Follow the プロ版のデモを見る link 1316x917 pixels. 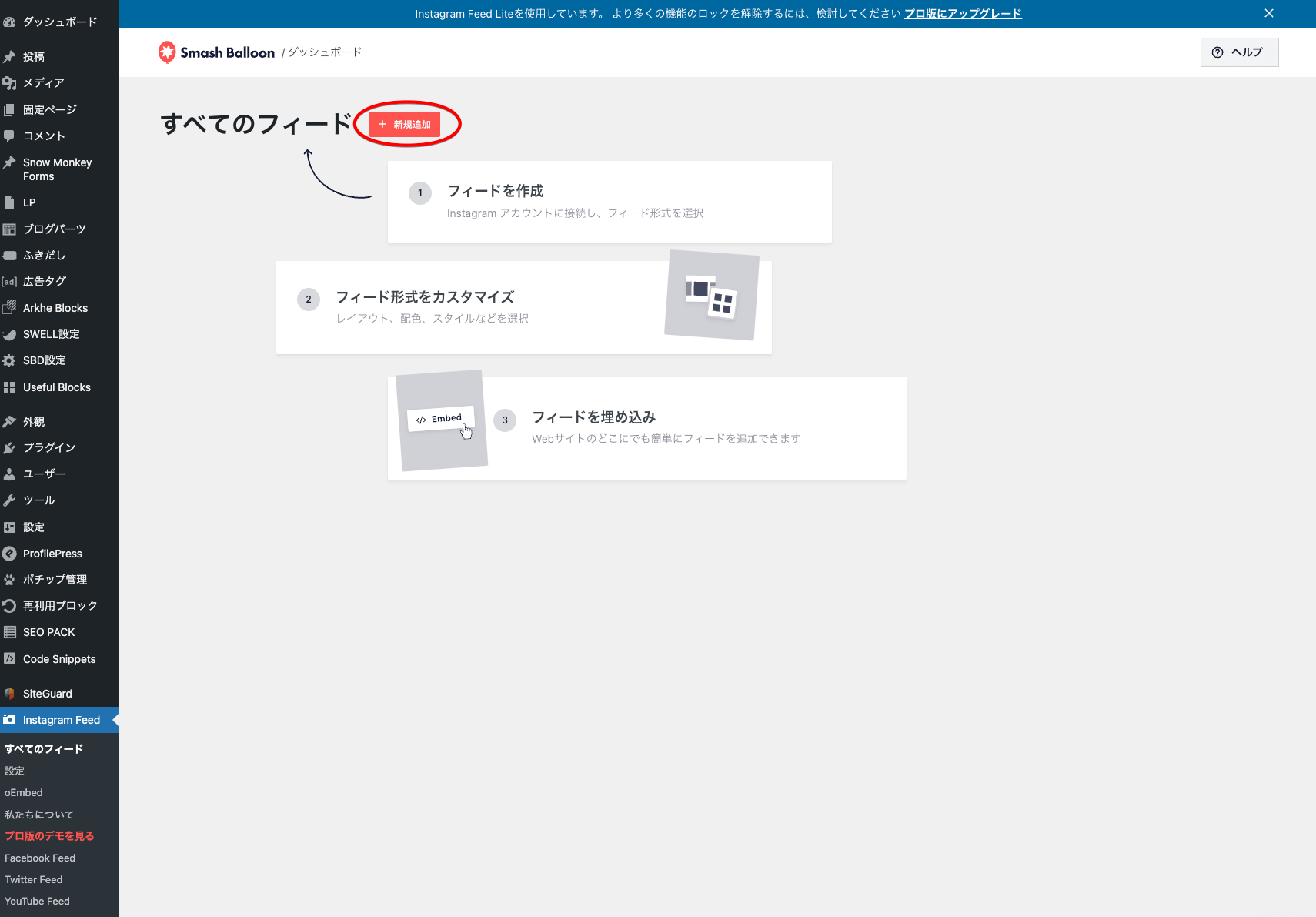(x=49, y=836)
